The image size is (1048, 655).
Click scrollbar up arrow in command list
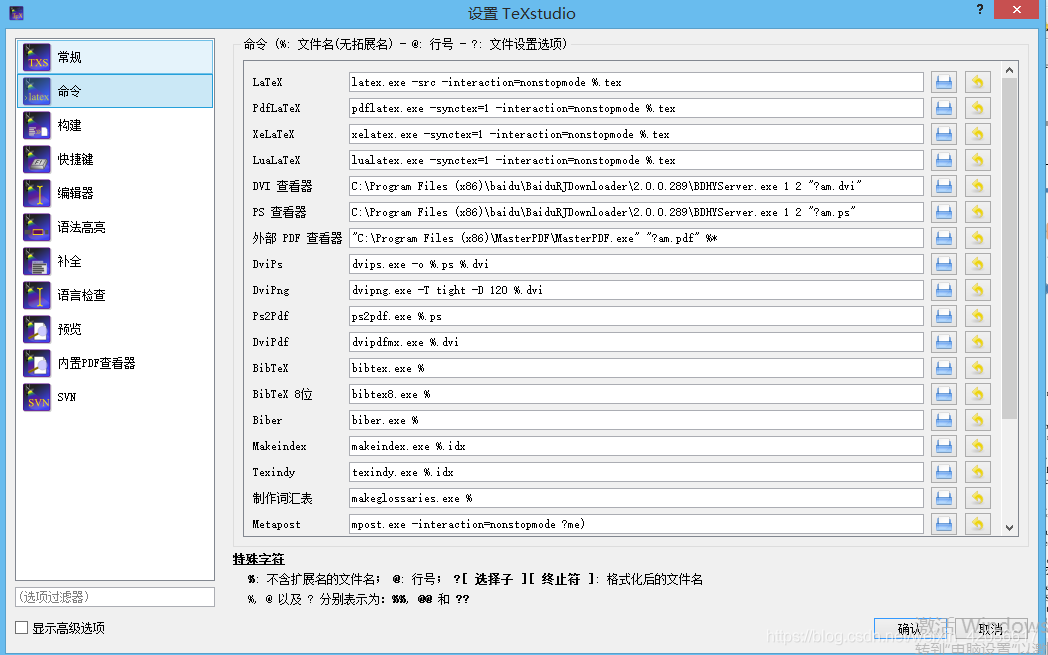point(1009,70)
